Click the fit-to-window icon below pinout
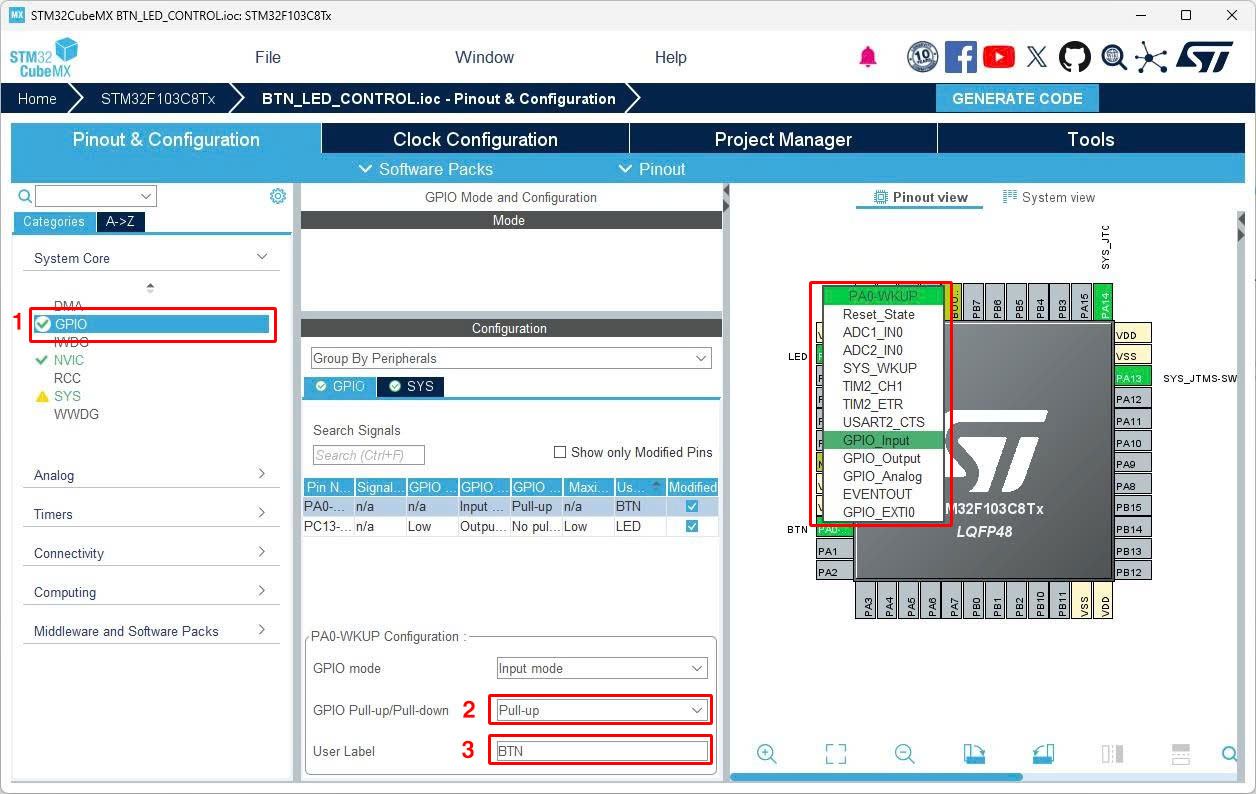The width and height of the screenshot is (1256, 794). pyautogui.click(x=836, y=754)
